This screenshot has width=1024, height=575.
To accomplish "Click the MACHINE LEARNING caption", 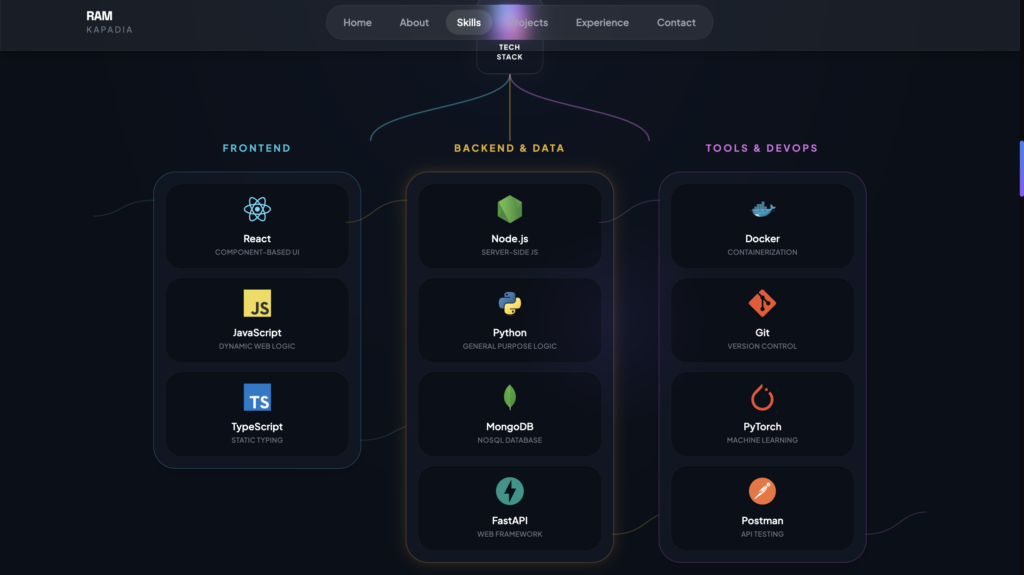I will click(762, 440).
